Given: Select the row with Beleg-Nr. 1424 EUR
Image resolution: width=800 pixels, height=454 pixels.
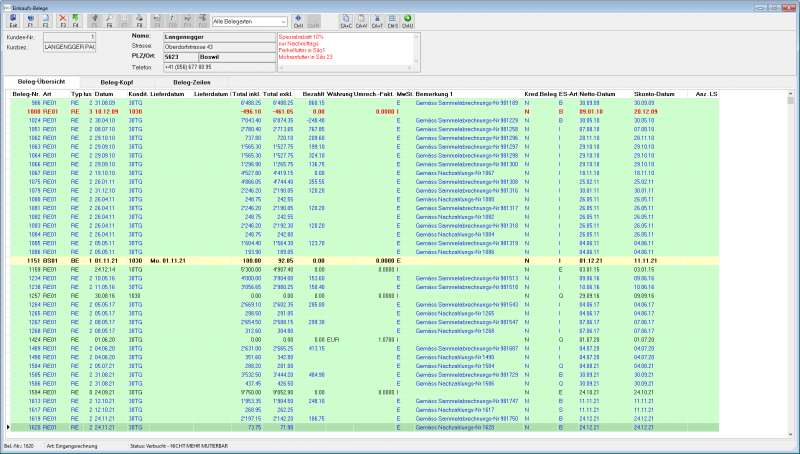Looking at the screenshot, I should (x=365, y=340).
